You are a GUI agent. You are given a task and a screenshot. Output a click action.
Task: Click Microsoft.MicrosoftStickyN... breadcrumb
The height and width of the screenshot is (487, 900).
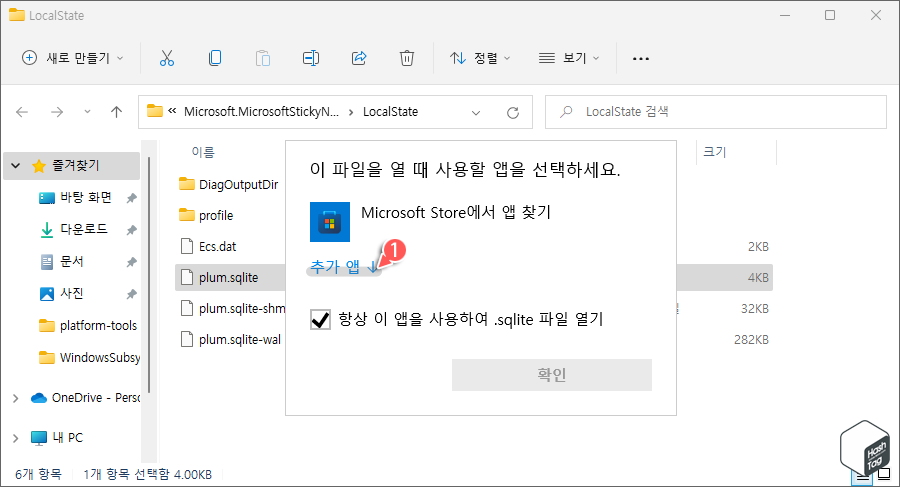pyautogui.click(x=261, y=111)
